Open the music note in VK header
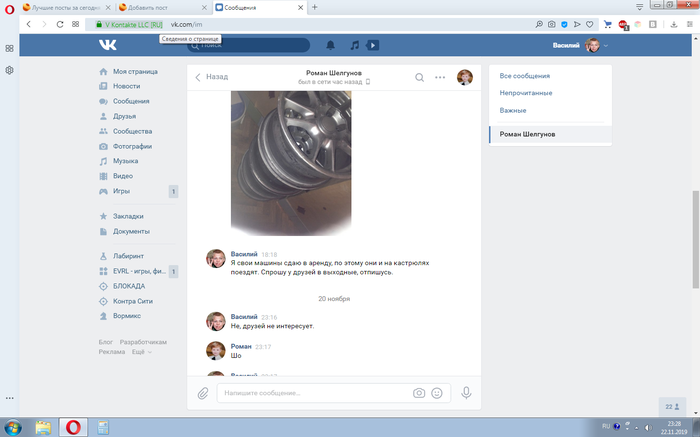This screenshot has width=700, height=437. click(354, 45)
